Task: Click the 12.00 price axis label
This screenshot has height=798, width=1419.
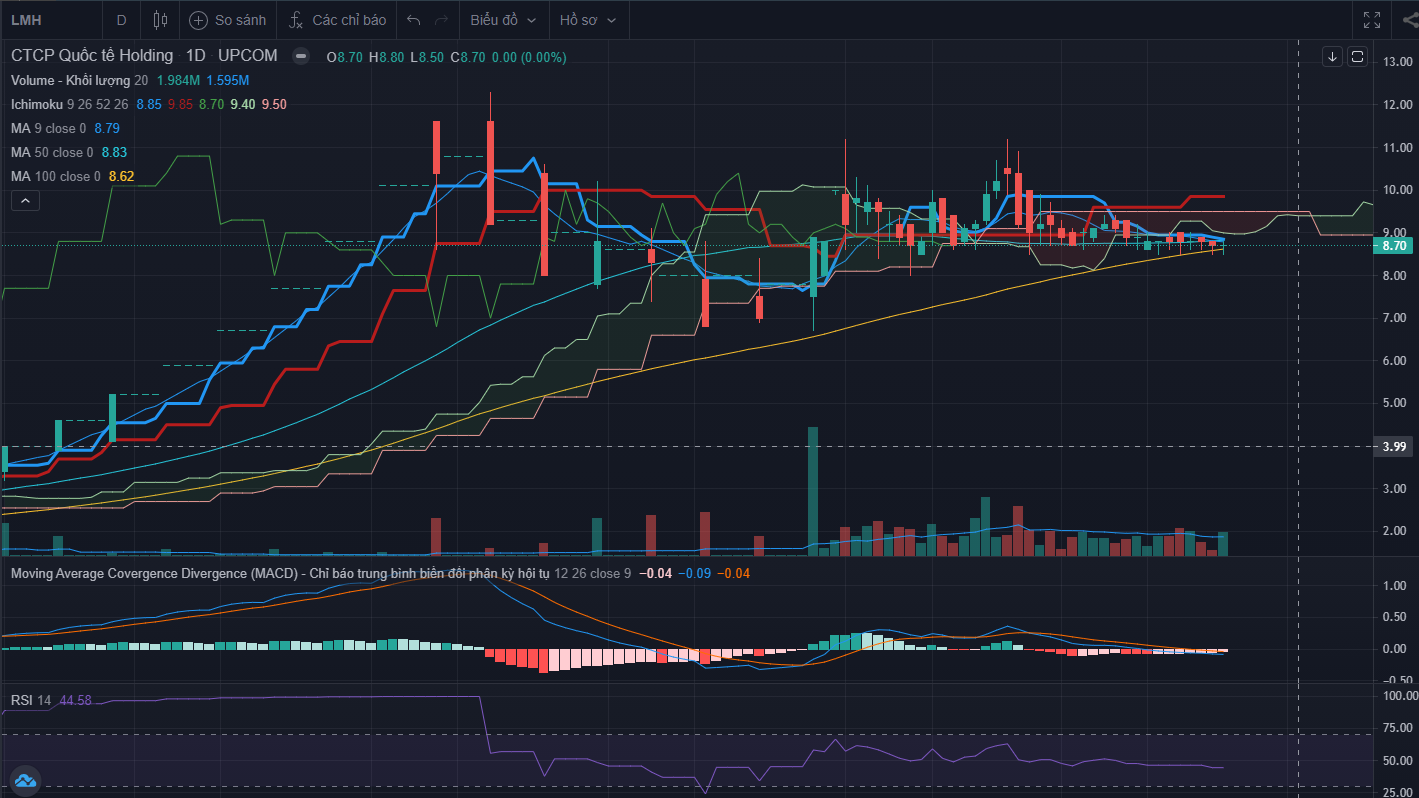Action: click(1396, 105)
